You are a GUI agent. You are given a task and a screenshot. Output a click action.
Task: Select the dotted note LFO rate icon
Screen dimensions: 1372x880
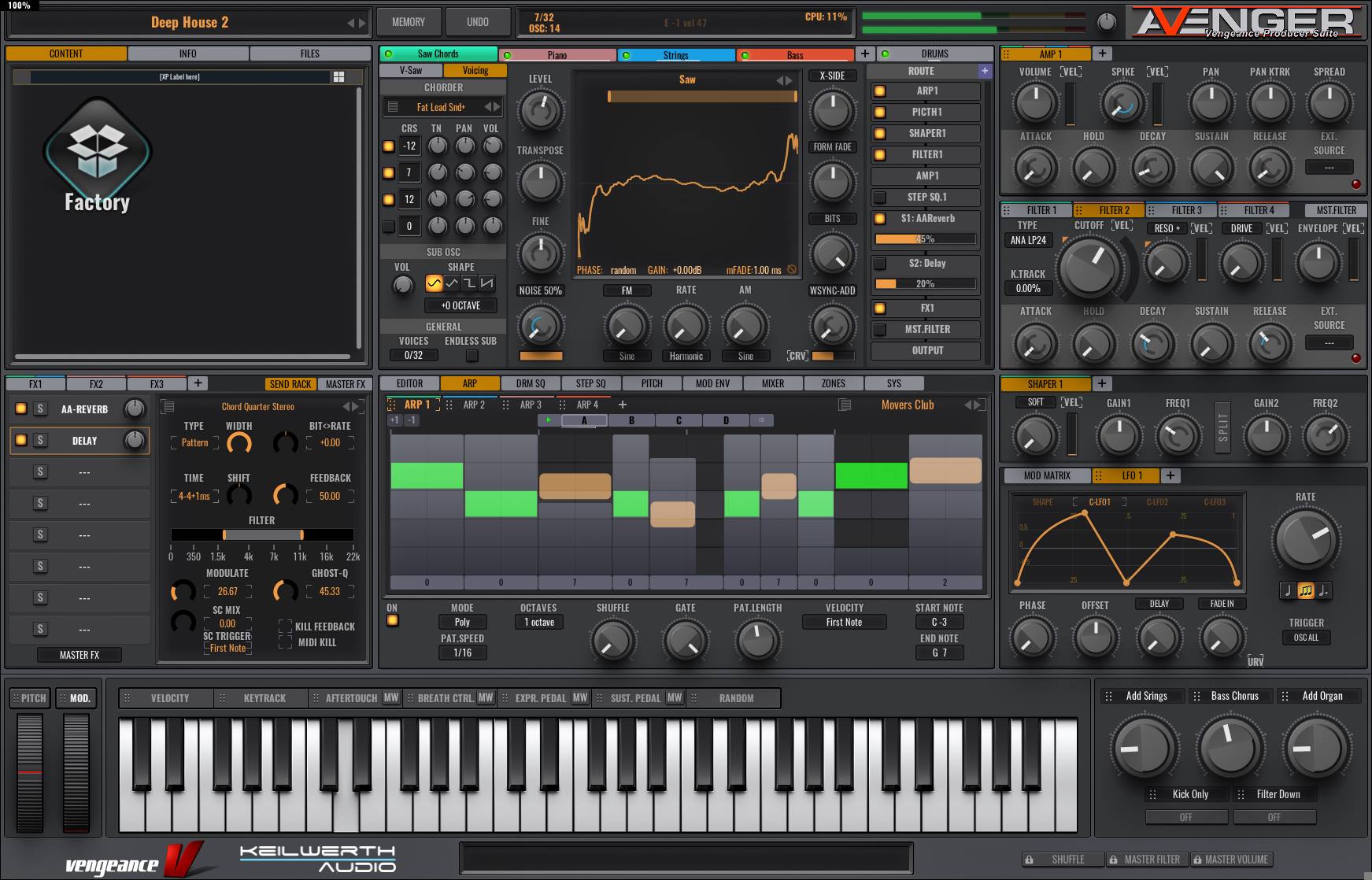click(1323, 590)
